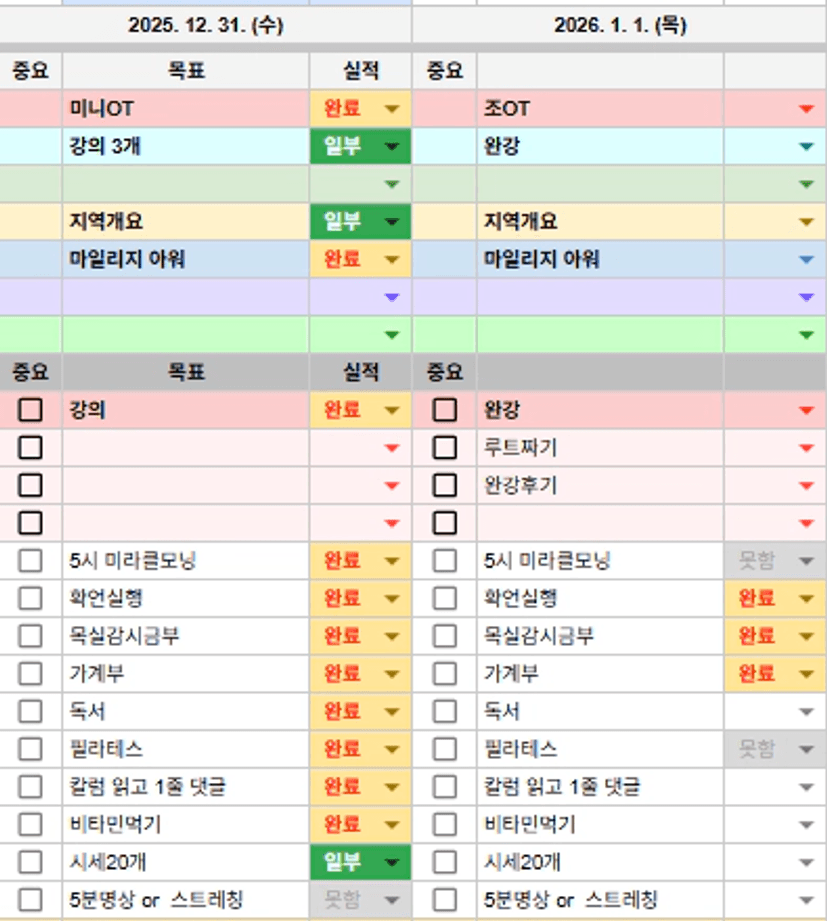This screenshot has height=921, width=827.
Task: Click the 마일리지 아워 cell under Dec 31
Action: 185,259
